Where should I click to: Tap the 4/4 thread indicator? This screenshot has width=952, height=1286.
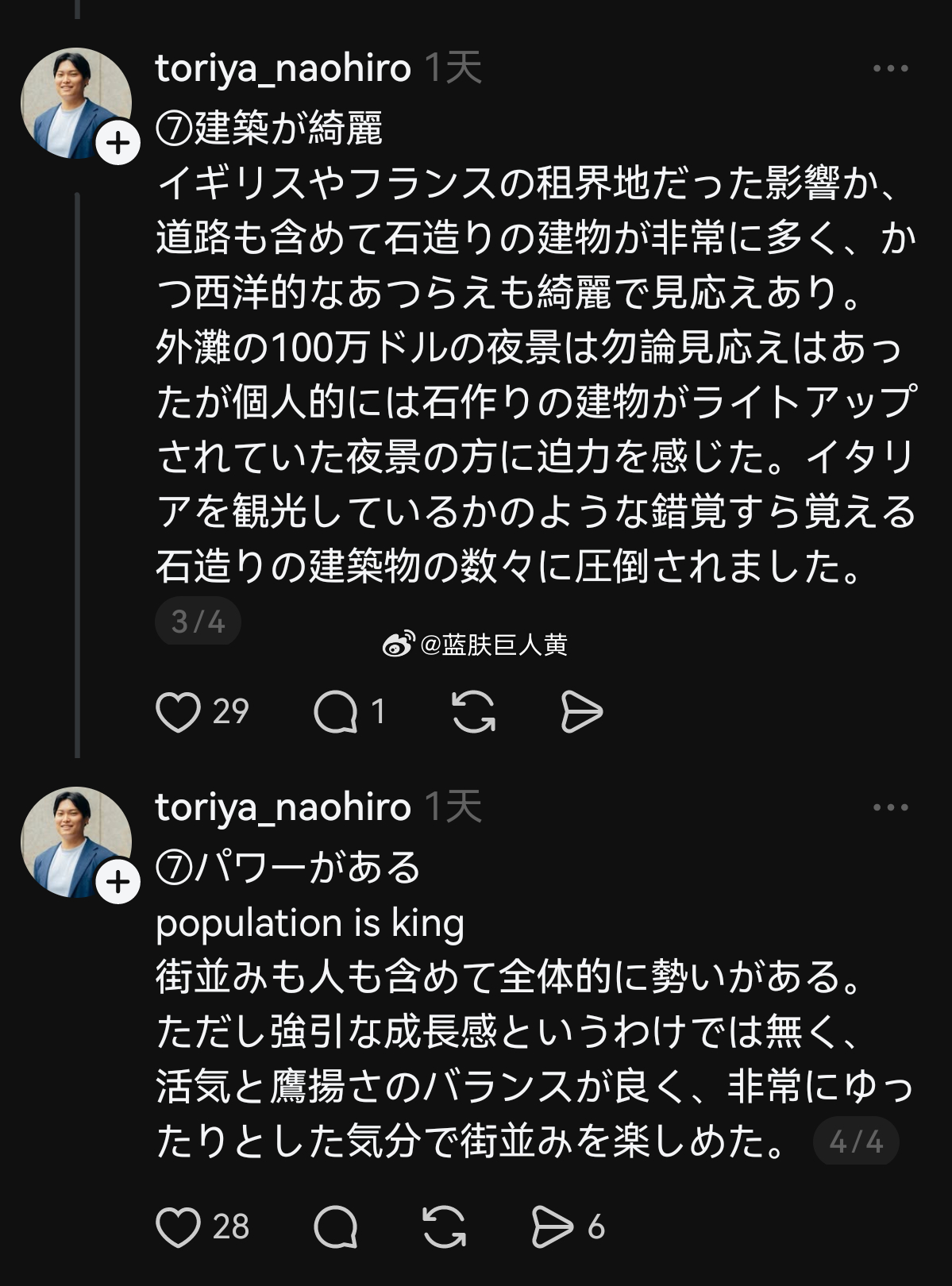point(856,1142)
